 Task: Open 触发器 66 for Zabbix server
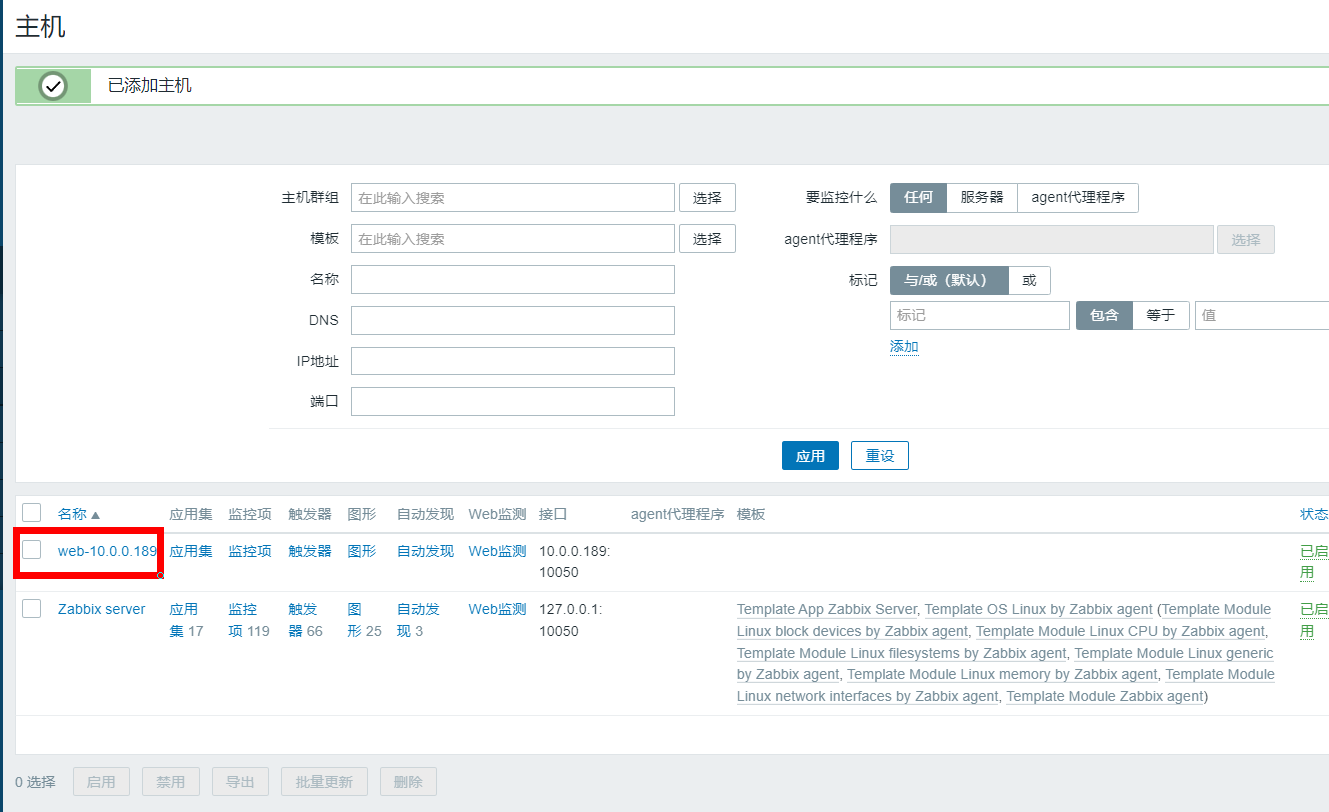coord(305,620)
